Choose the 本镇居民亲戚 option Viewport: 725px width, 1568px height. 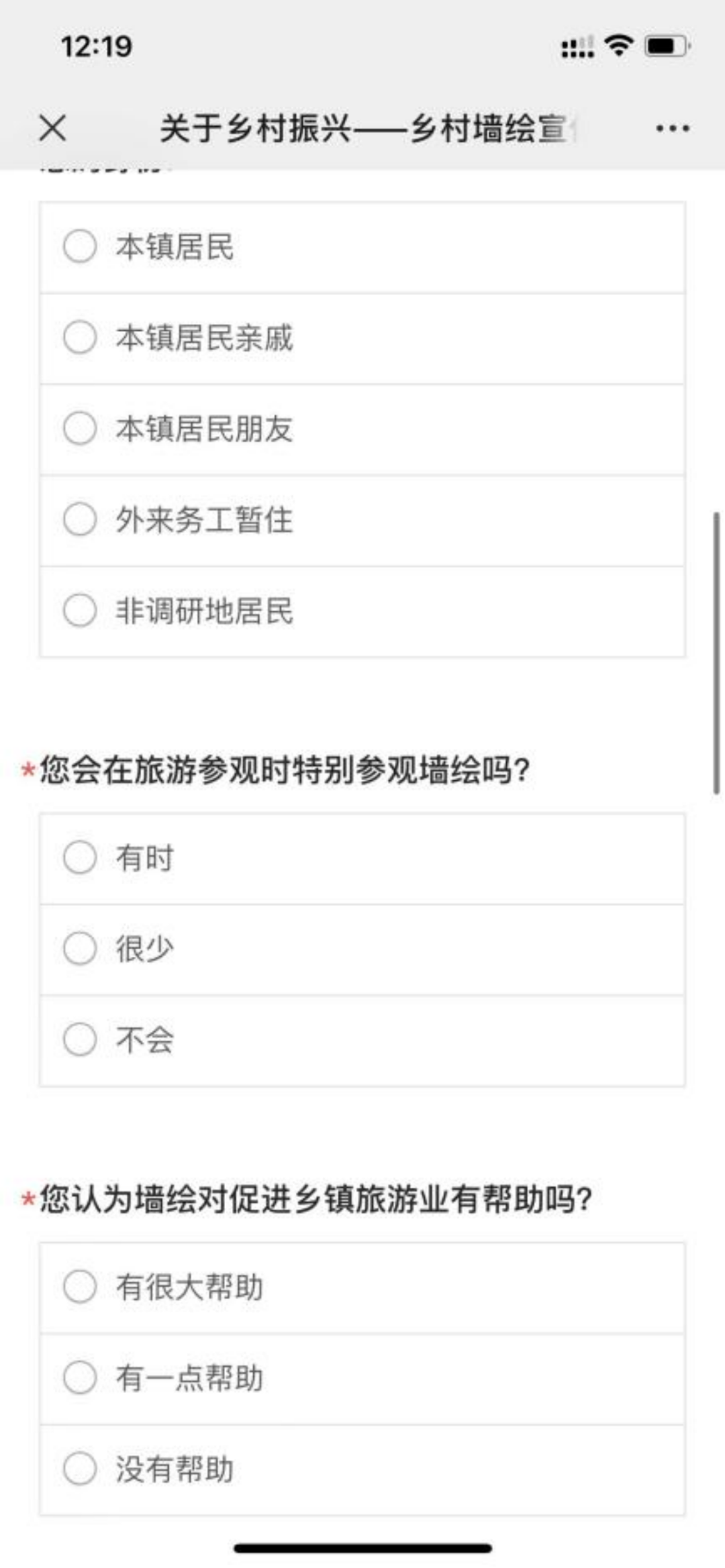coord(80,337)
